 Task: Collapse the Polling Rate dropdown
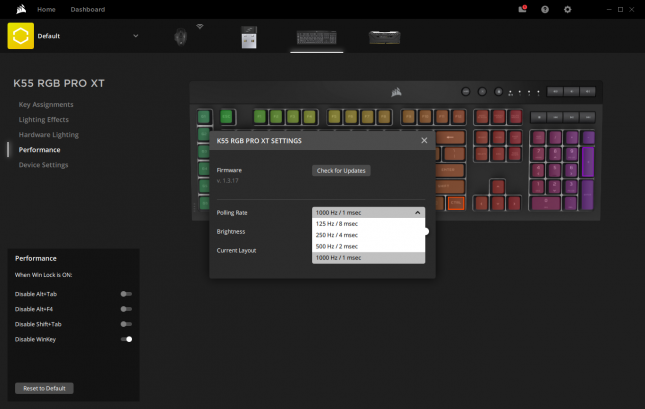pos(418,213)
